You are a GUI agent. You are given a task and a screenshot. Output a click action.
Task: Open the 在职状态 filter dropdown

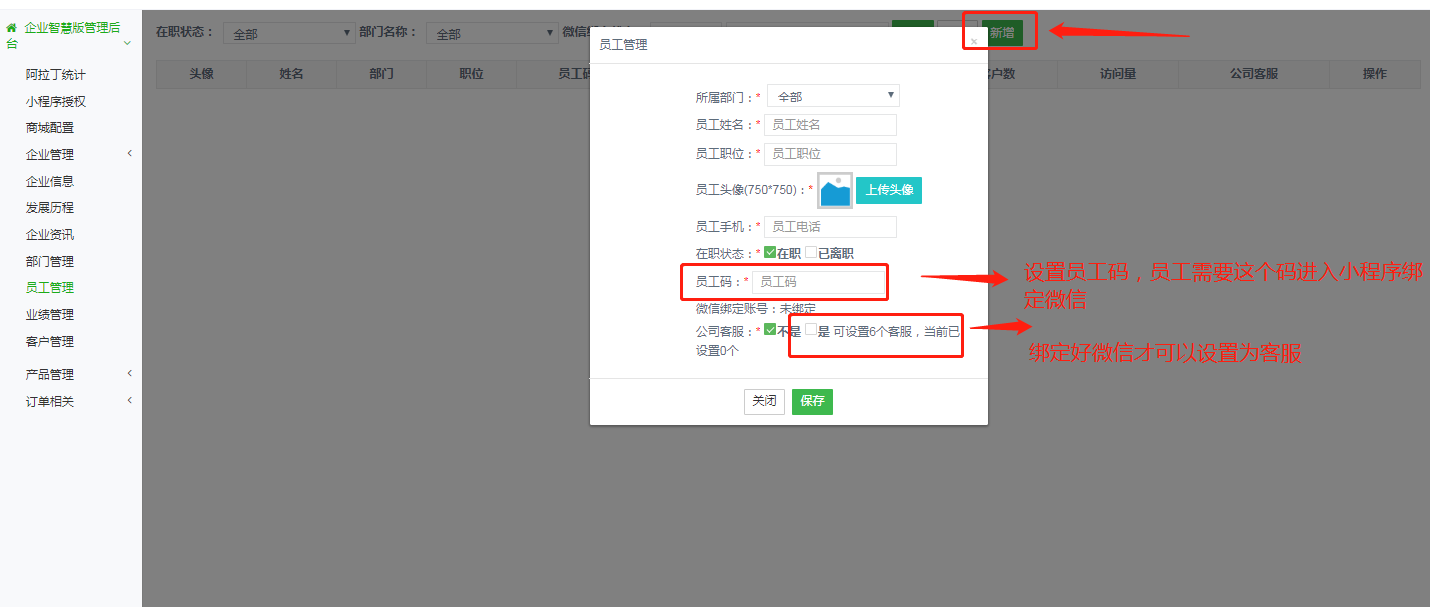(288, 33)
